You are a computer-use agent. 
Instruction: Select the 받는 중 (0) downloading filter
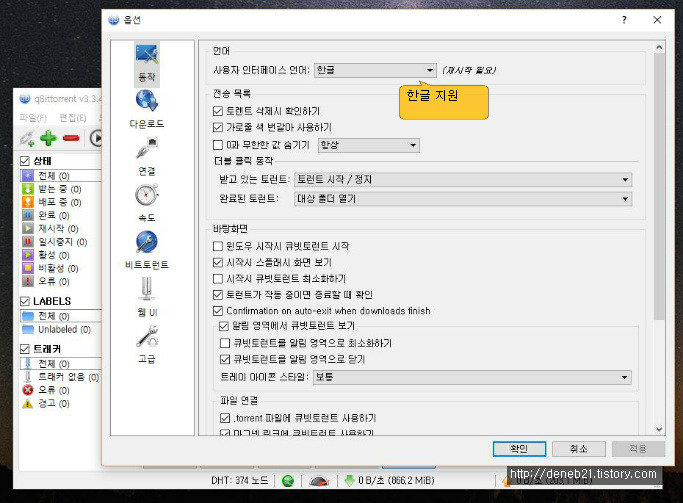(52, 189)
